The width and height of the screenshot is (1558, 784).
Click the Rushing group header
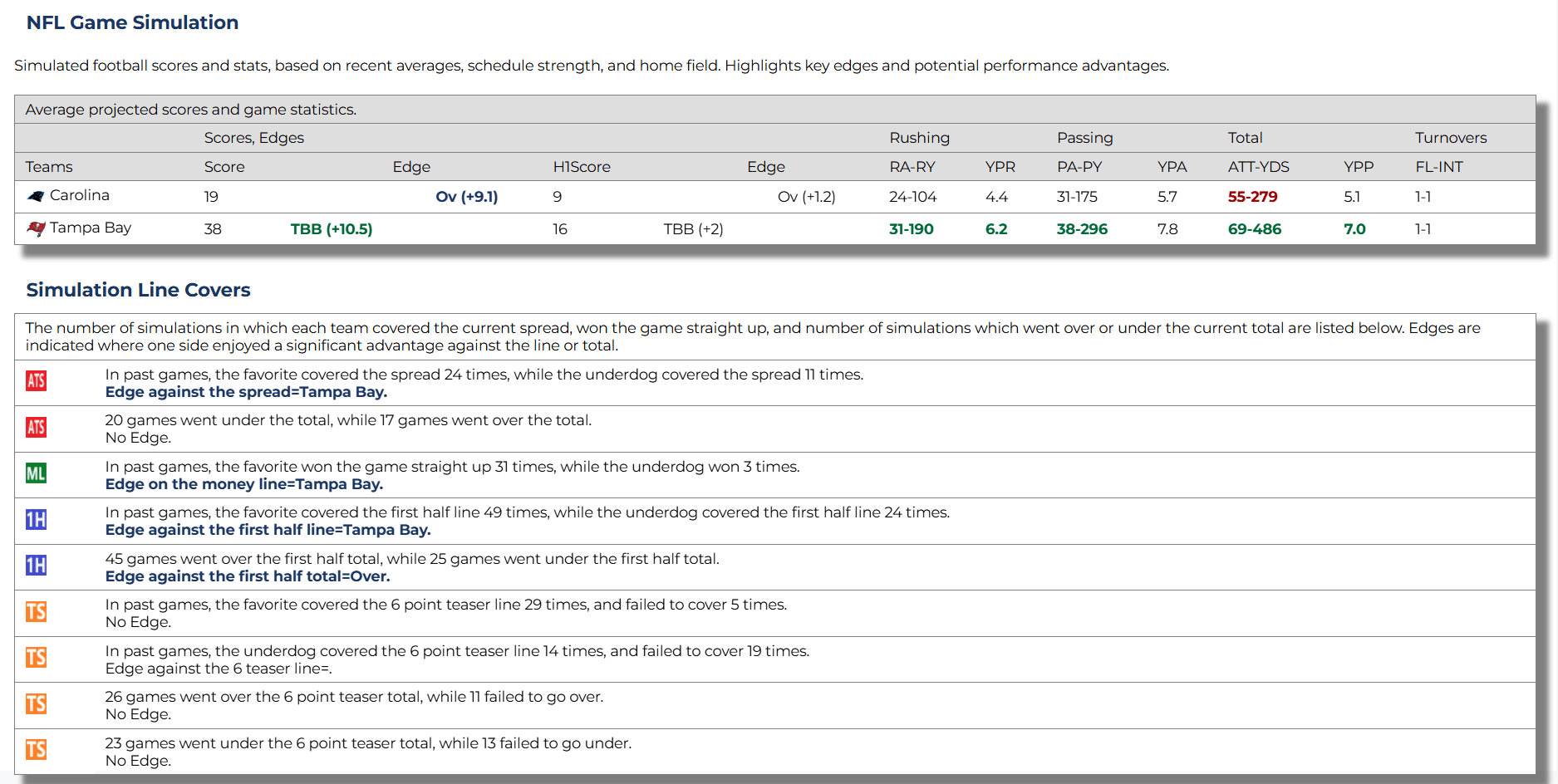[x=919, y=138]
